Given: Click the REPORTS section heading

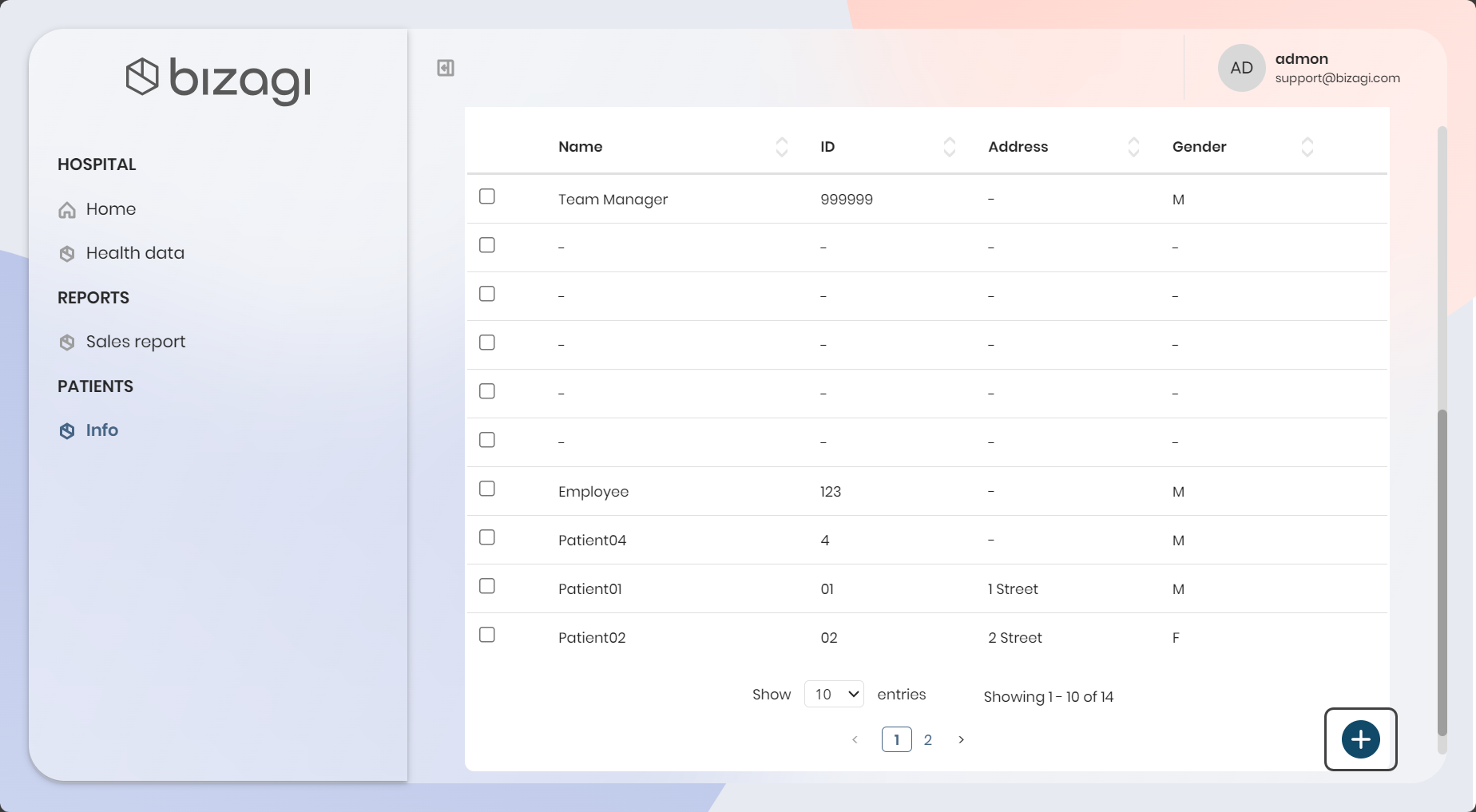Looking at the screenshot, I should tap(93, 298).
